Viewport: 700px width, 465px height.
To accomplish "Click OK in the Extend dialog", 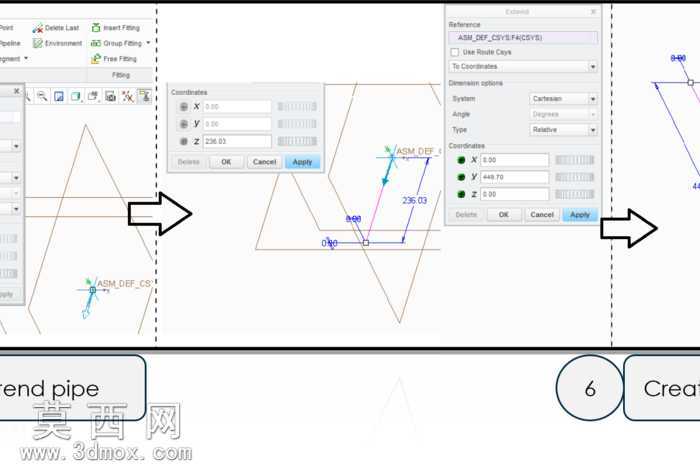I will pyautogui.click(x=504, y=215).
